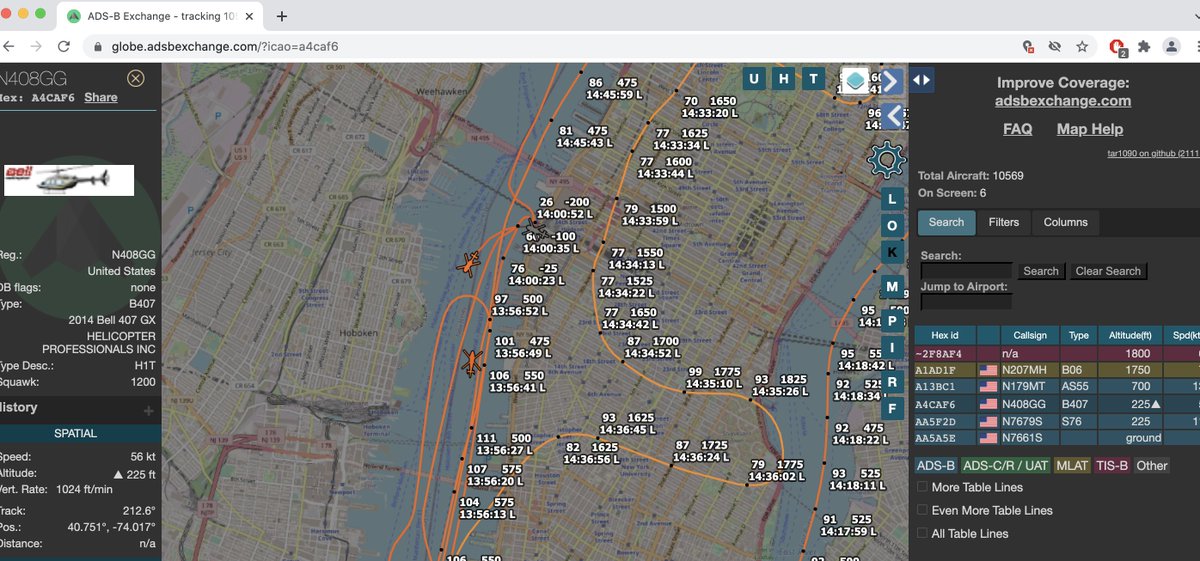Focus the Search text field

pyautogui.click(x=966, y=271)
